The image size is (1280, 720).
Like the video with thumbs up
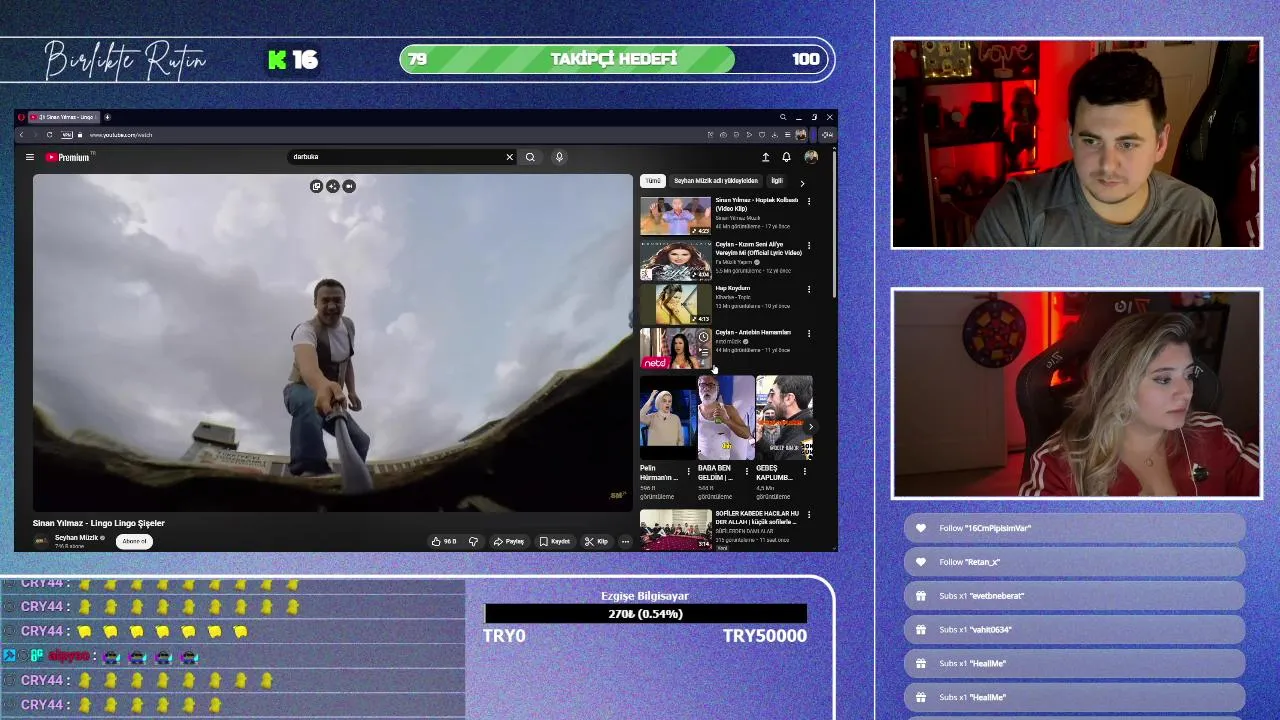[x=444, y=541]
